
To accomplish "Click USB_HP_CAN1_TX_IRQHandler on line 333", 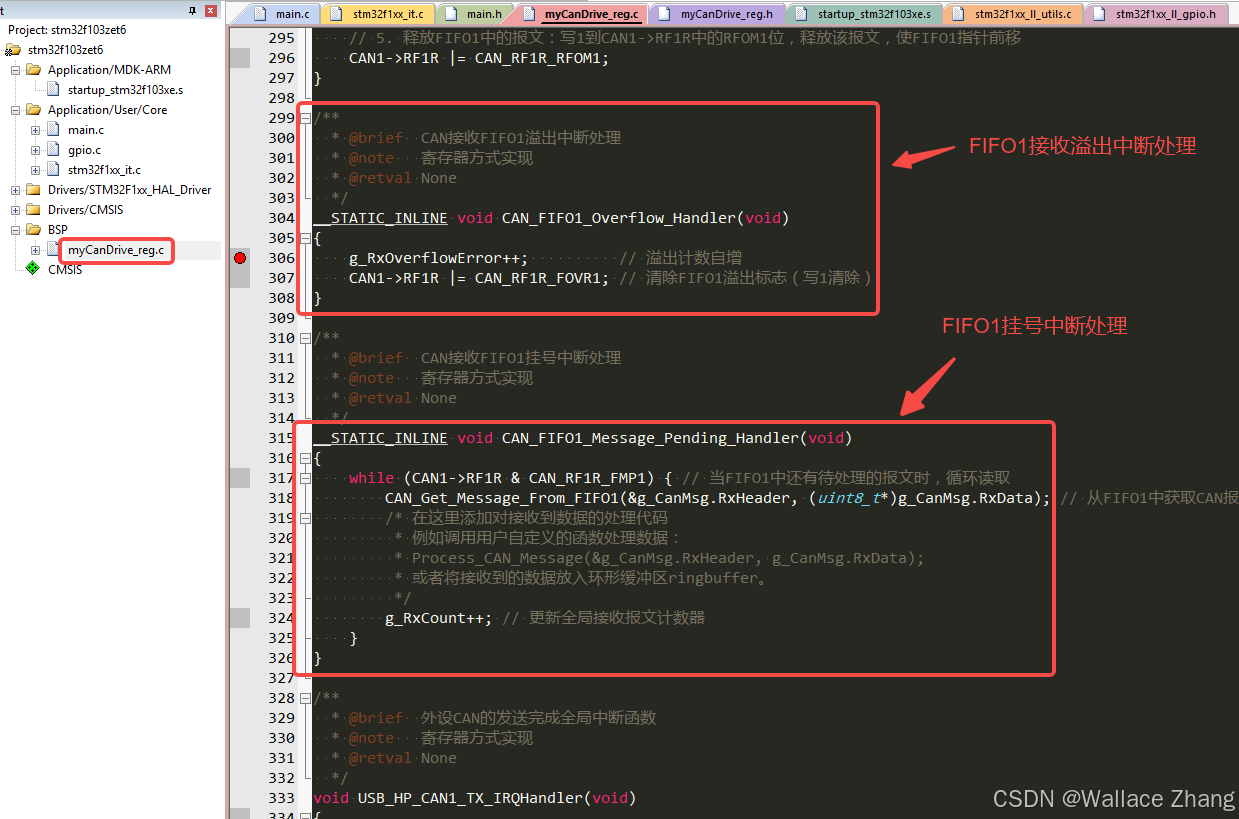I will (x=470, y=798).
